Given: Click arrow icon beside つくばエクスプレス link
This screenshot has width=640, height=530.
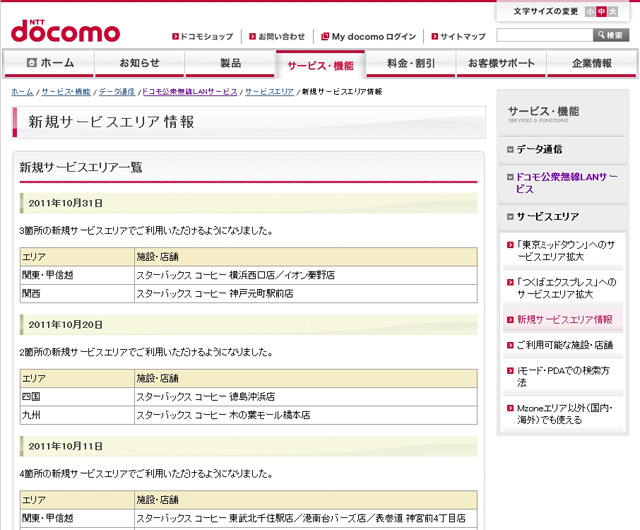Looking at the screenshot, I should point(510,282).
